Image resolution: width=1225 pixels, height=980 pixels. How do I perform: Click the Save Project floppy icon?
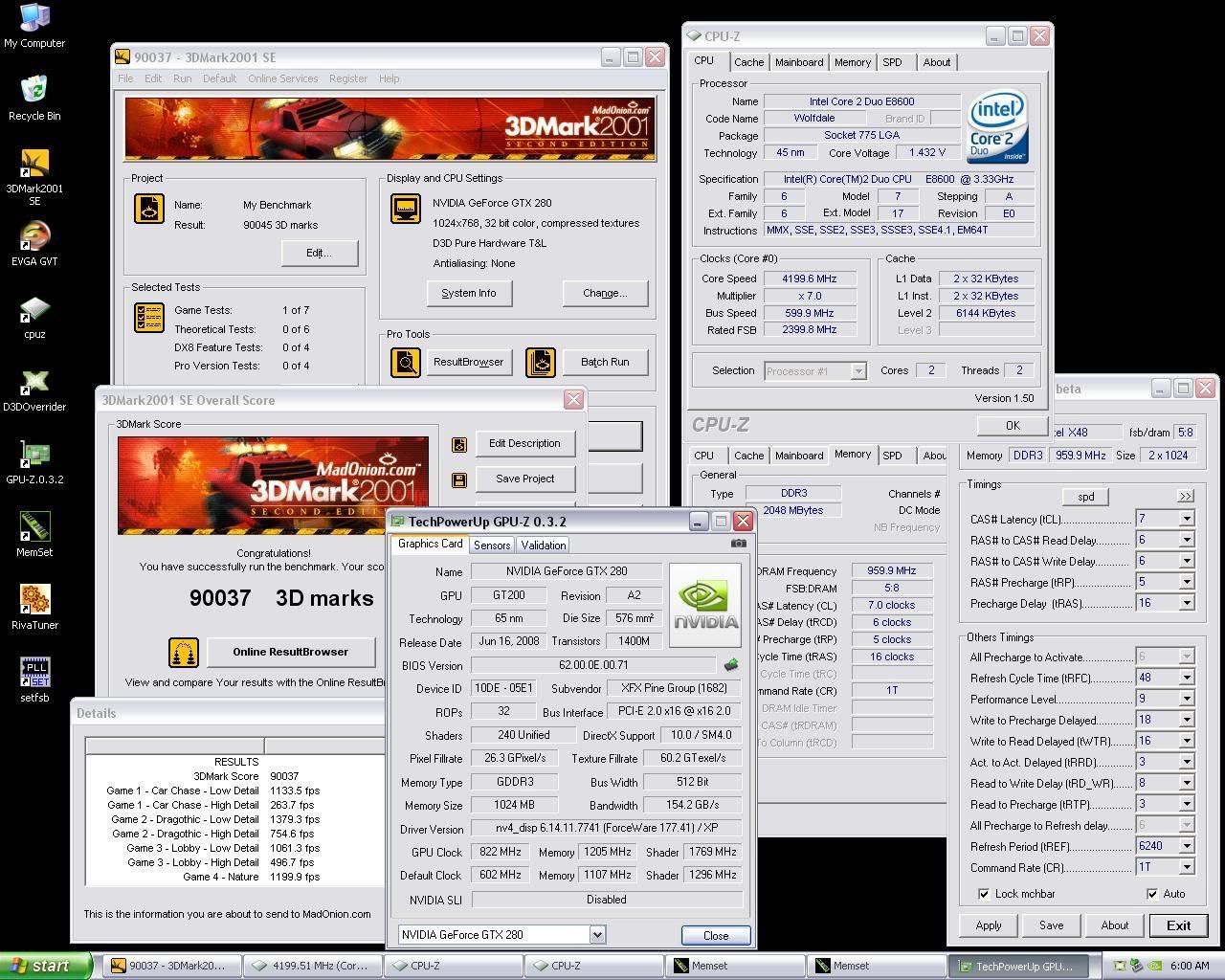(x=459, y=479)
